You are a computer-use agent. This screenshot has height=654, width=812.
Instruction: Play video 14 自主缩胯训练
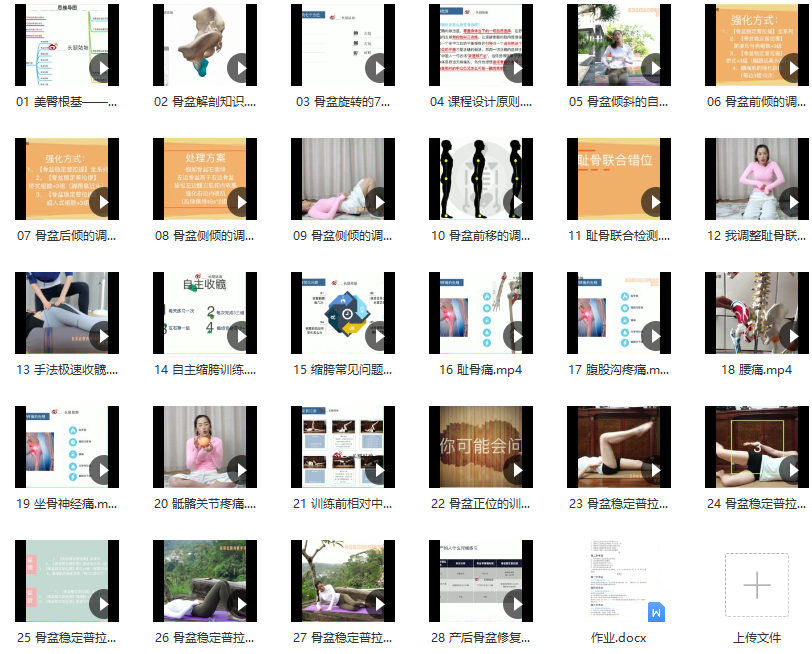pos(239,336)
